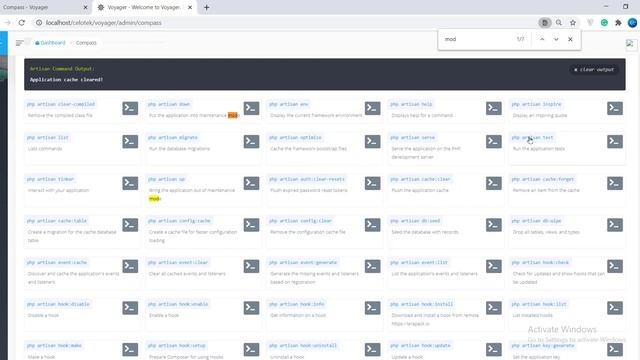Run the php artisan help terminal icon
Image resolution: width=640 pixels, height=360 pixels.
(x=494, y=108)
